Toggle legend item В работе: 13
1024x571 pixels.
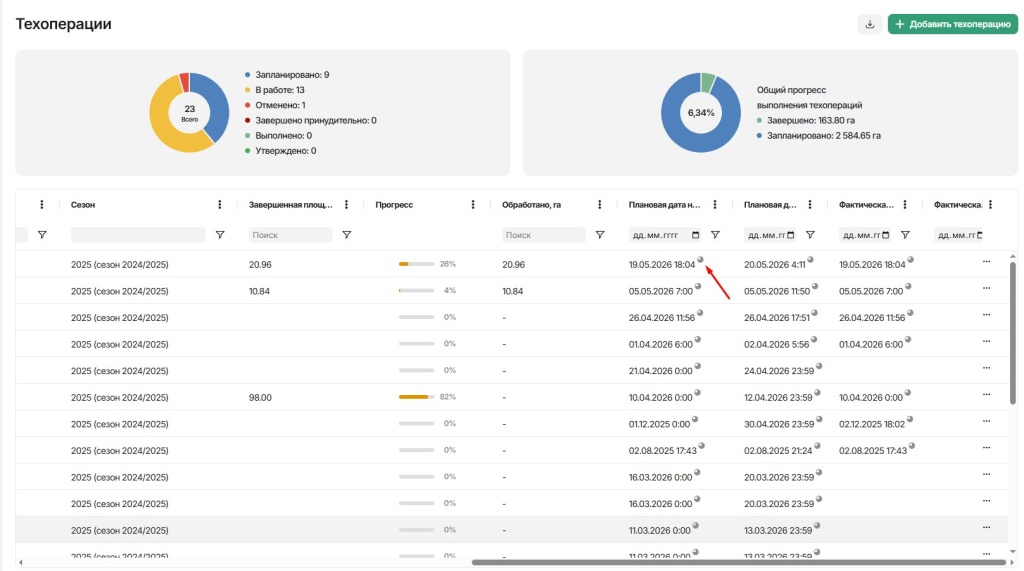click(x=274, y=90)
